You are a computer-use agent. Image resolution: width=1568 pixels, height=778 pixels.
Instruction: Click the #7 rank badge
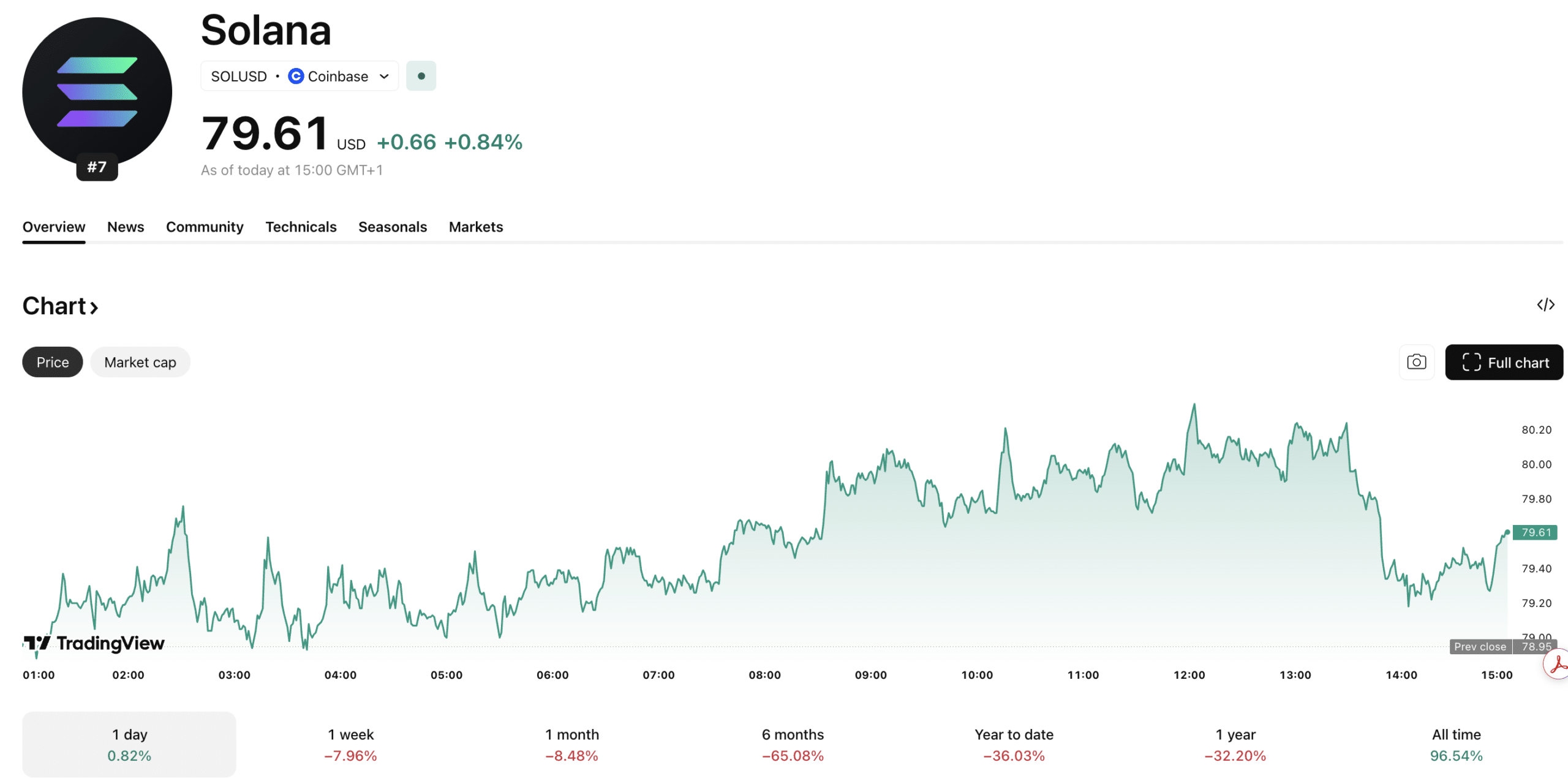pyautogui.click(x=97, y=167)
